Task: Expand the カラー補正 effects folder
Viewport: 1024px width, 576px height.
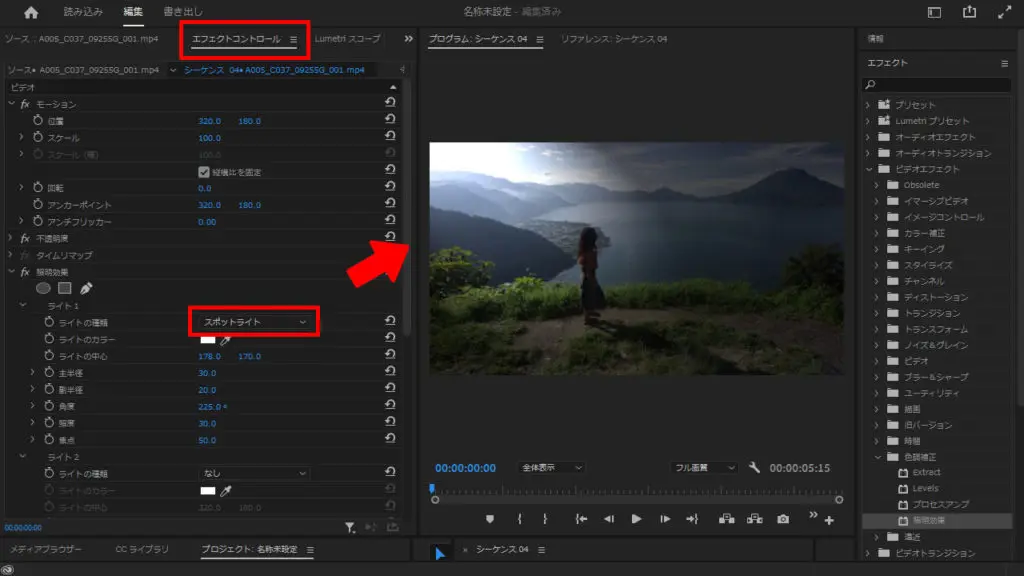Action: pyautogui.click(x=876, y=233)
